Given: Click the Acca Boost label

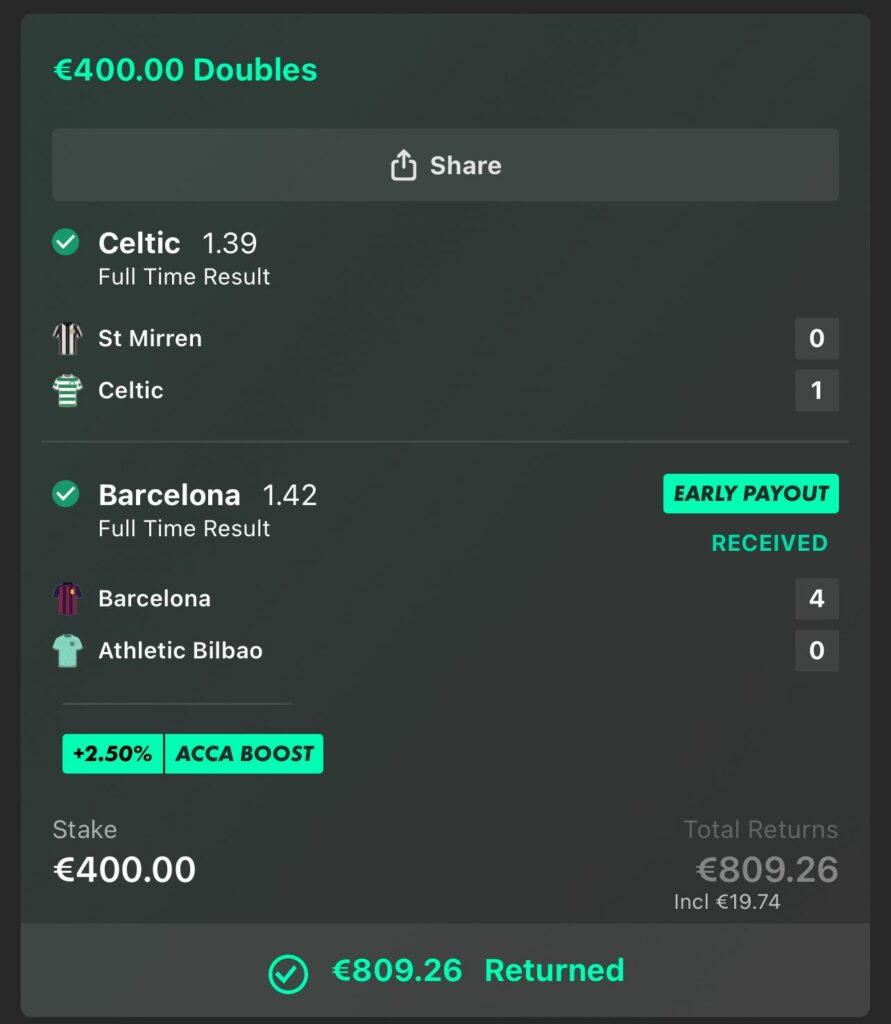Looking at the screenshot, I should [x=244, y=754].
